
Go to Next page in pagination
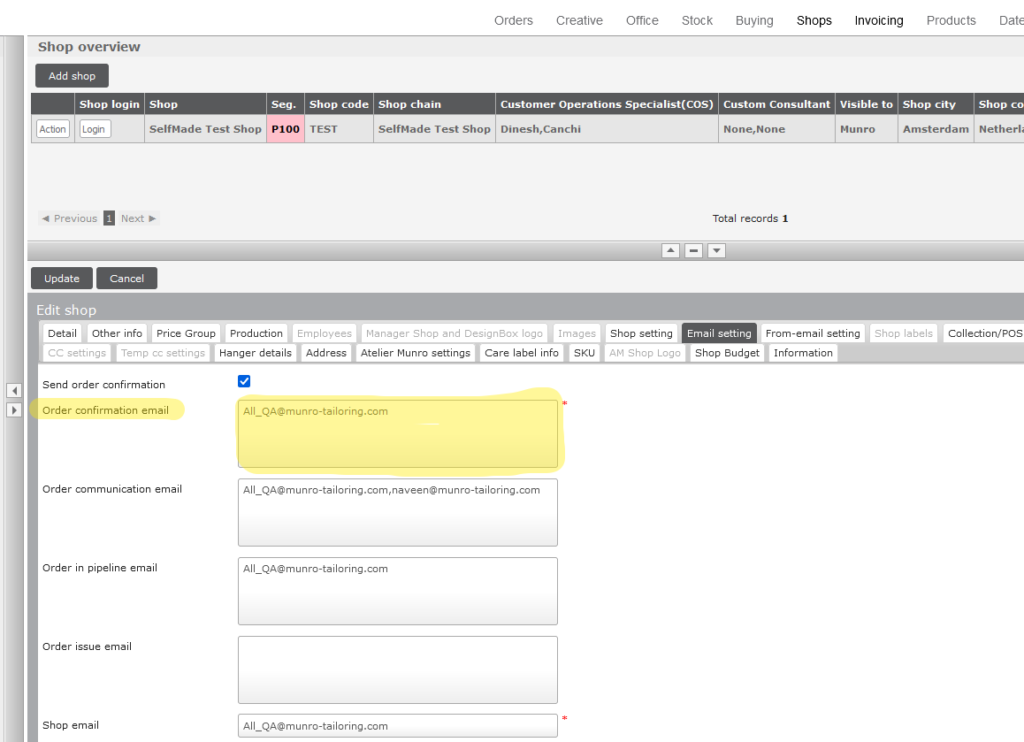click(x=139, y=218)
